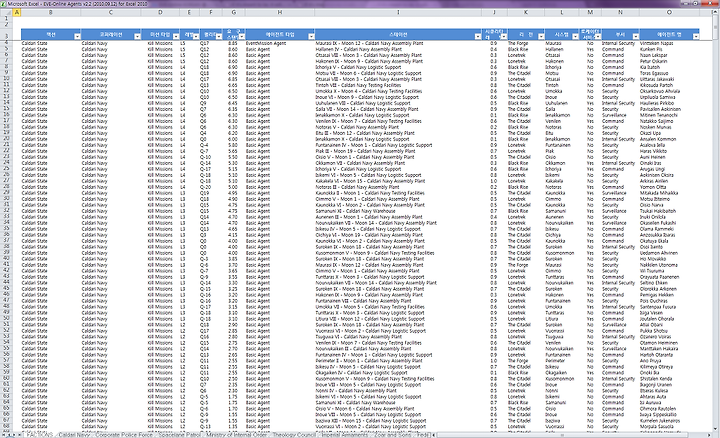
Task: Open the Corporate Police Force sheet tab
Action: pos(124,434)
